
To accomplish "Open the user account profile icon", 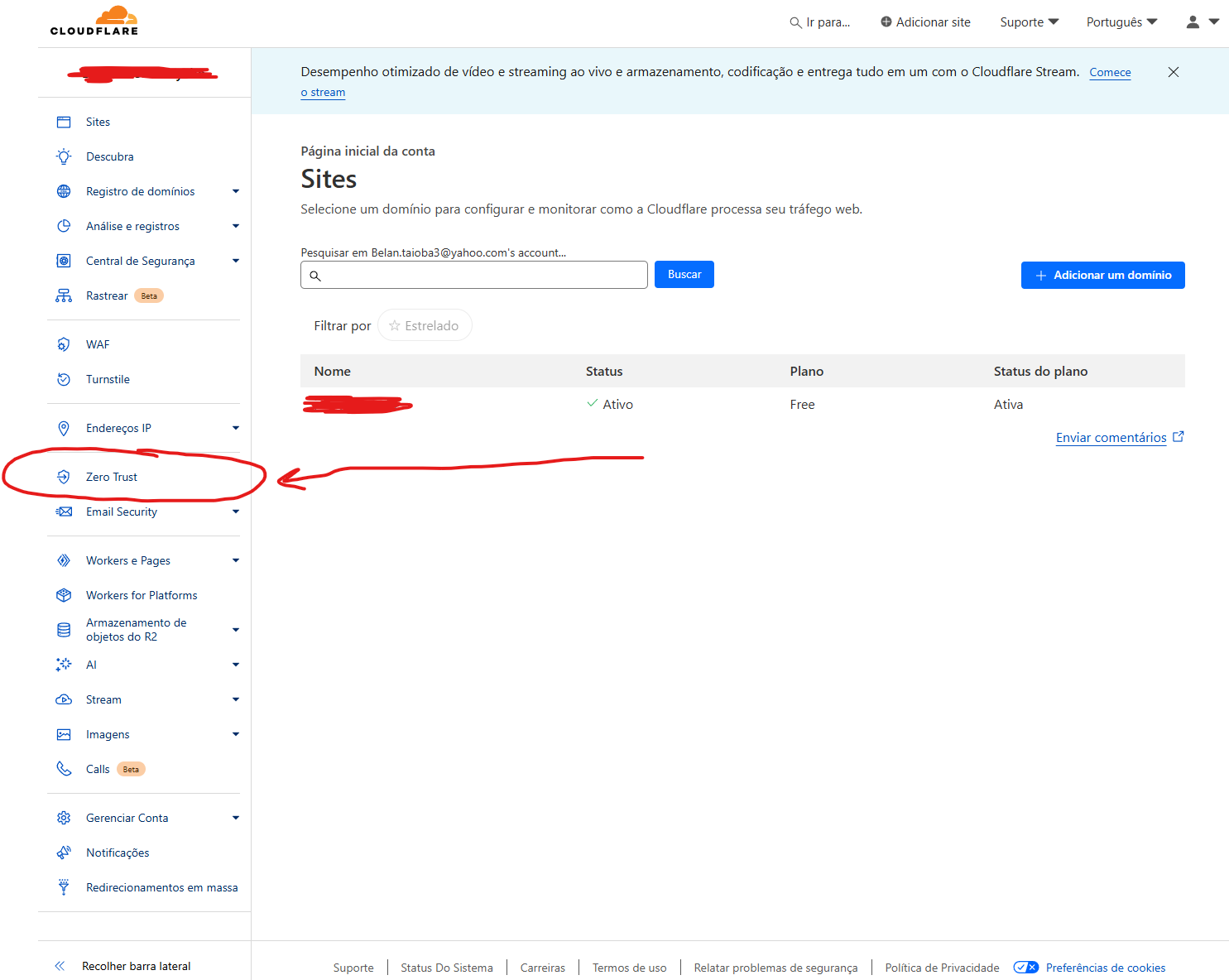I will pyautogui.click(x=1193, y=22).
